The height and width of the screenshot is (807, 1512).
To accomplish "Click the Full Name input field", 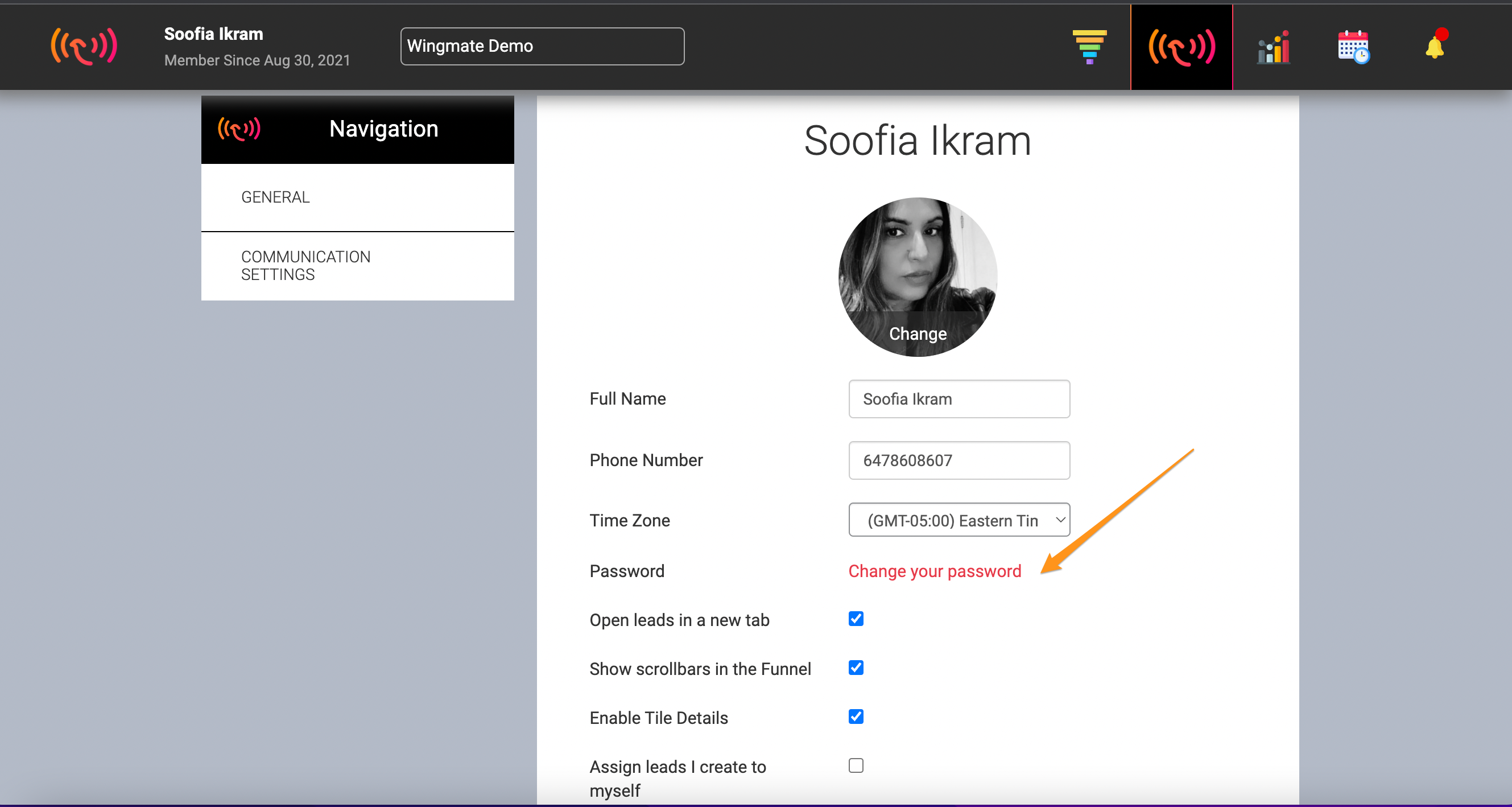I will tap(959, 399).
